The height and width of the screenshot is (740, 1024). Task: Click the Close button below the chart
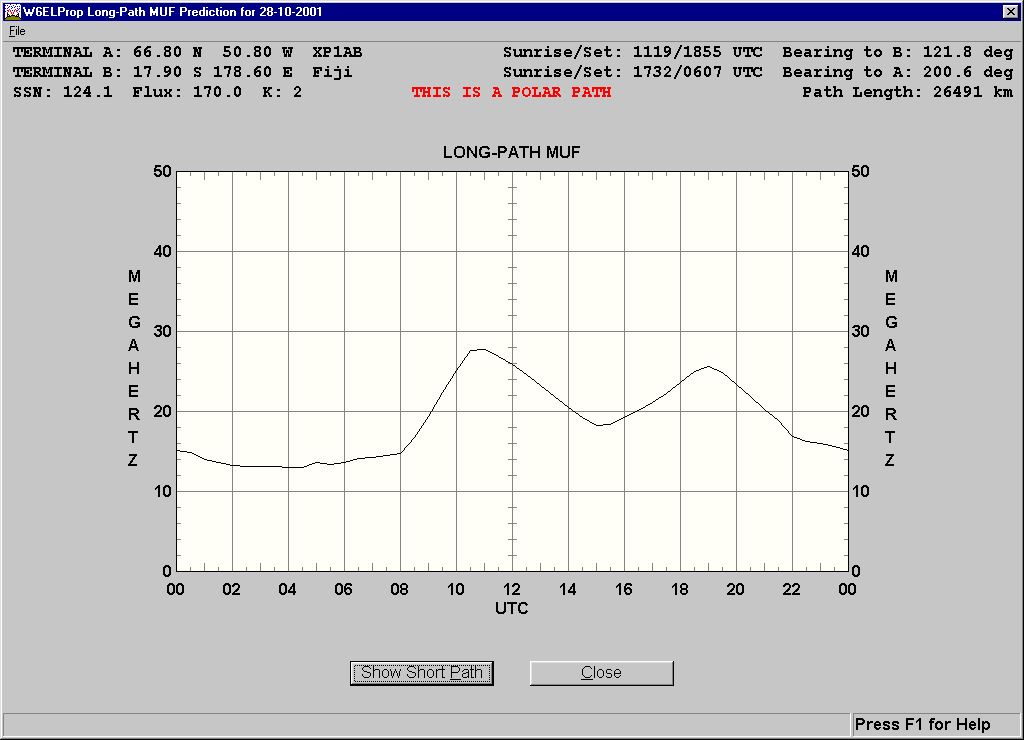pyautogui.click(x=601, y=673)
